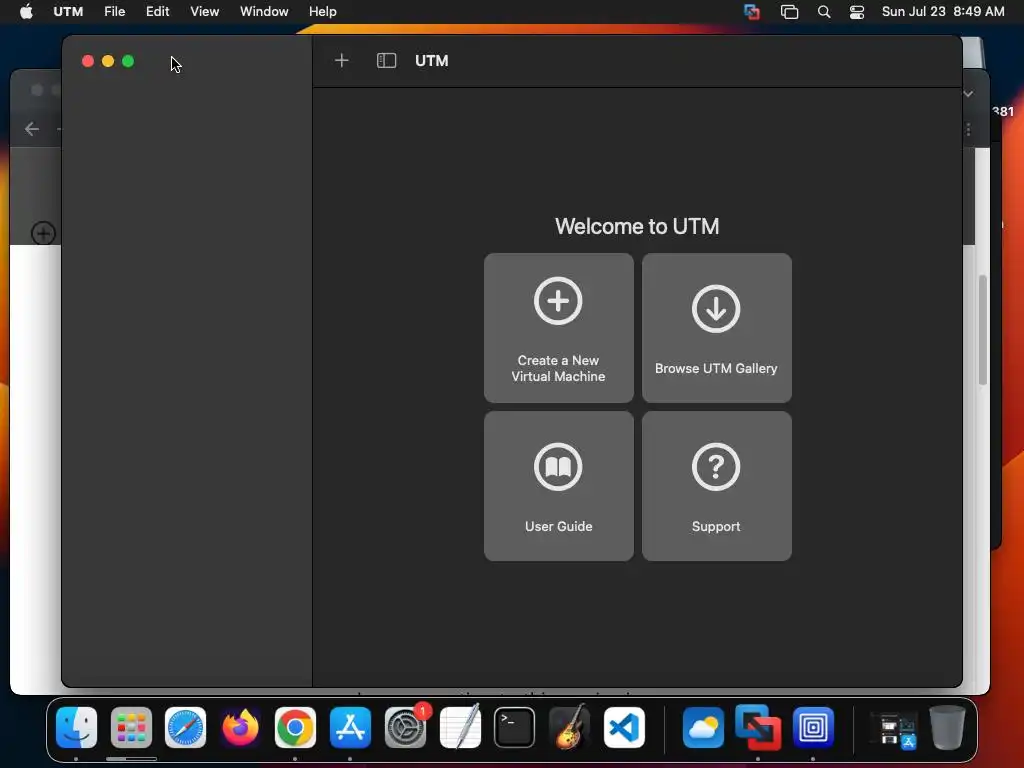Open the User Guide card

point(558,486)
